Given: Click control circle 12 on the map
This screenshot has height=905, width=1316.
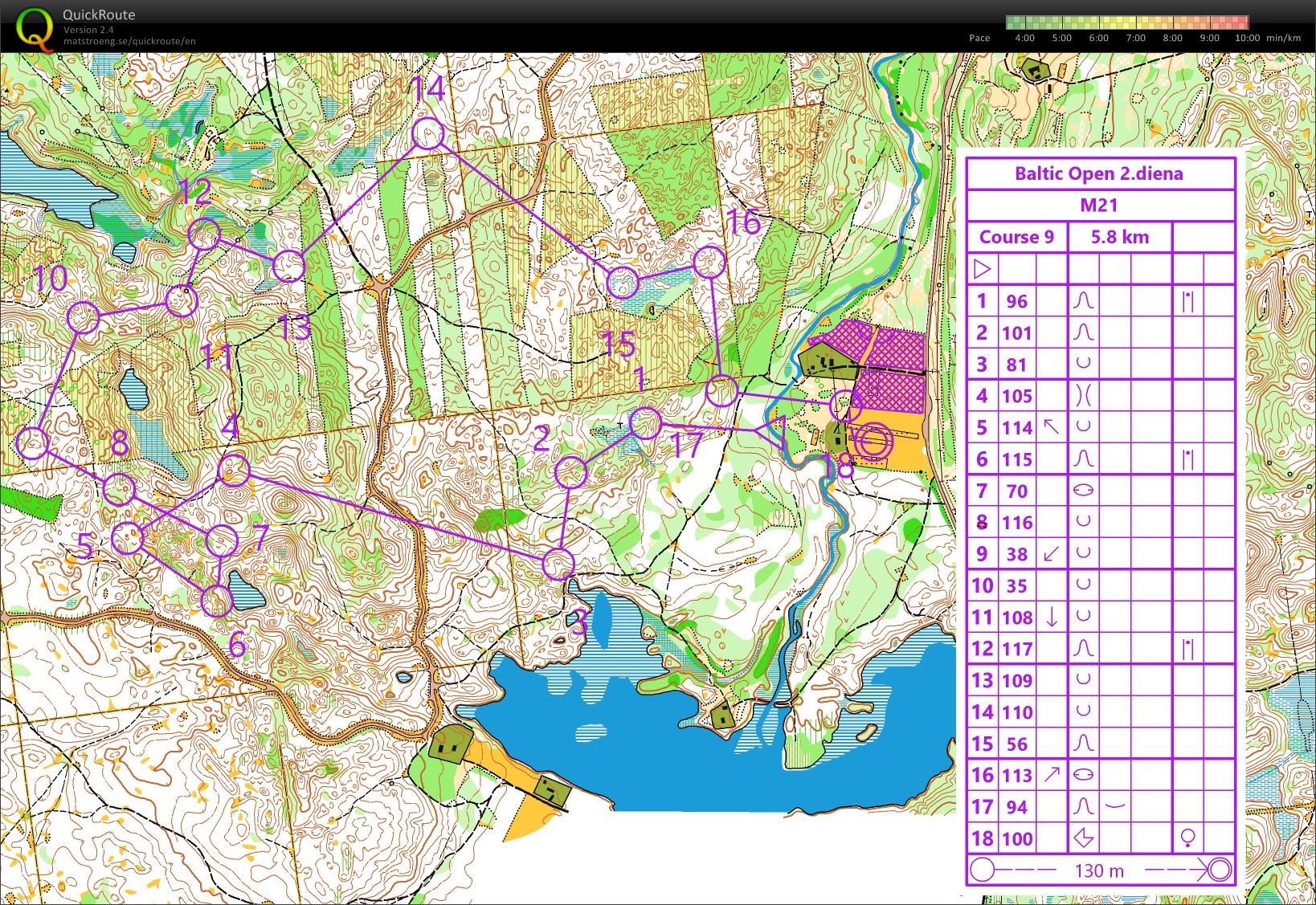Looking at the screenshot, I should point(204,234).
